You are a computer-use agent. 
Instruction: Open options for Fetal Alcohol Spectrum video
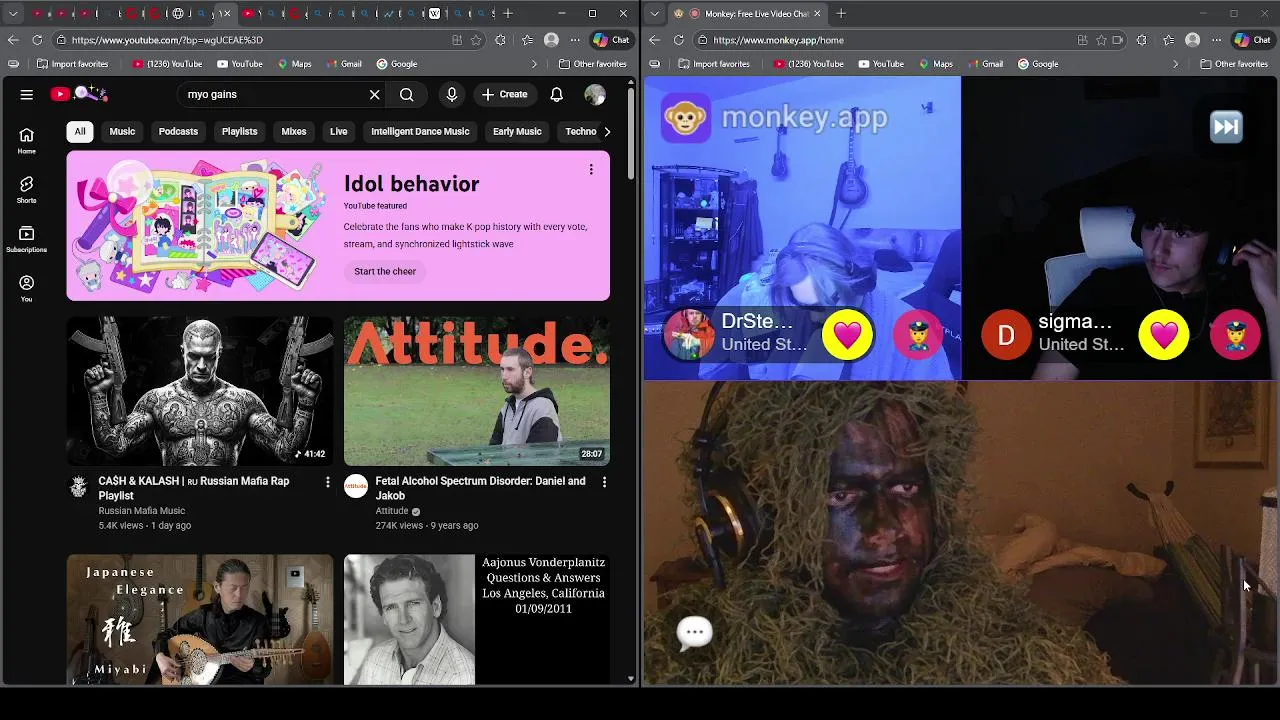click(604, 482)
